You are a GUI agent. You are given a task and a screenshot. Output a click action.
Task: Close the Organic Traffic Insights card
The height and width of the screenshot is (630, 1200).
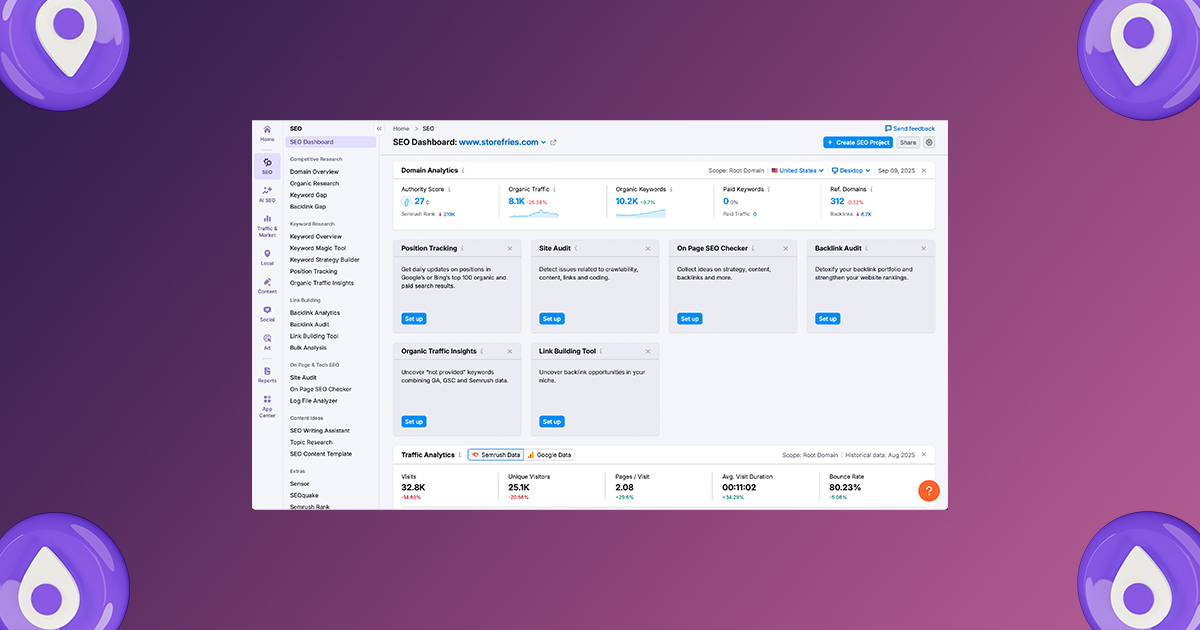click(x=510, y=351)
